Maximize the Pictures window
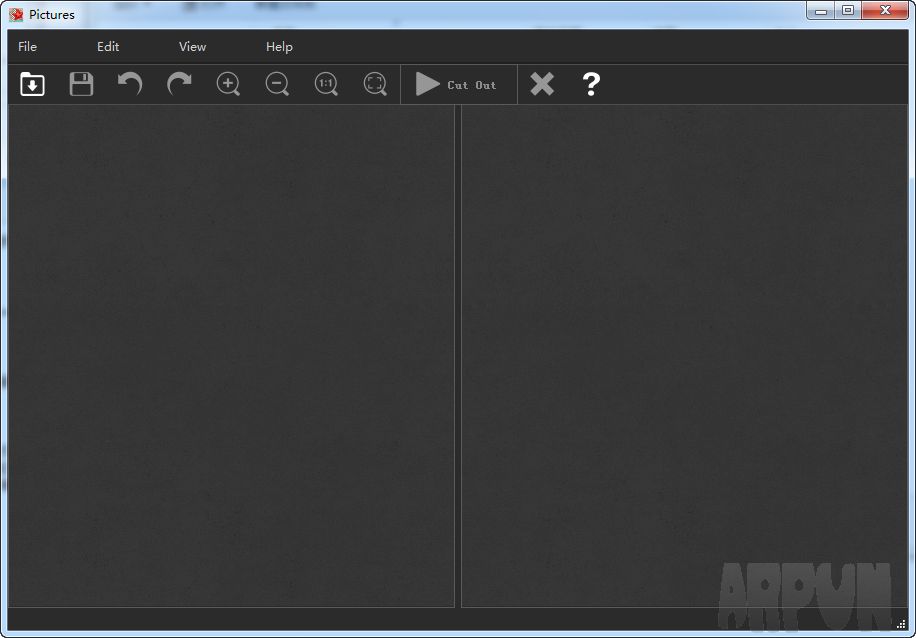Image resolution: width=916 pixels, height=638 pixels. pos(848,11)
